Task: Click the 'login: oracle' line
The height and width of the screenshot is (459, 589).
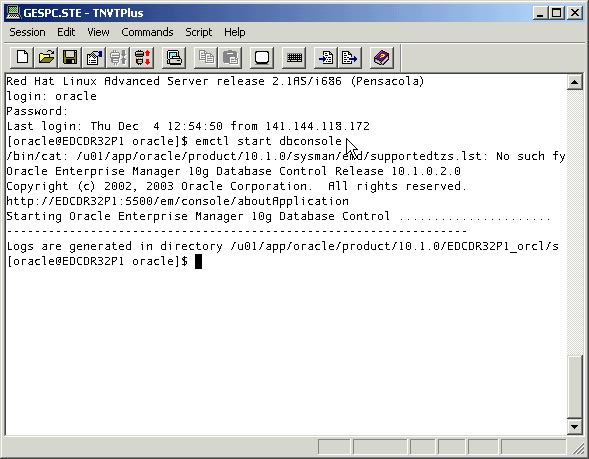Action: (x=51, y=96)
